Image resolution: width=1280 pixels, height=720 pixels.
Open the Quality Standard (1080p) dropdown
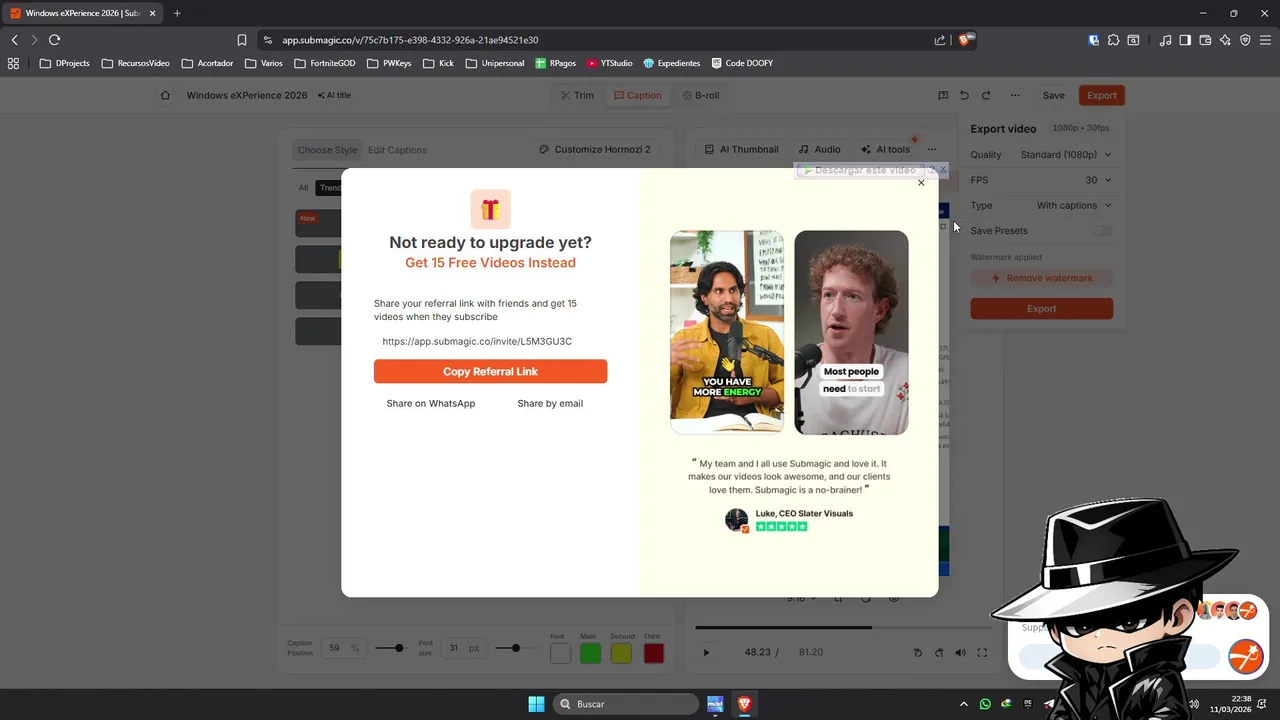tap(1066, 154)
